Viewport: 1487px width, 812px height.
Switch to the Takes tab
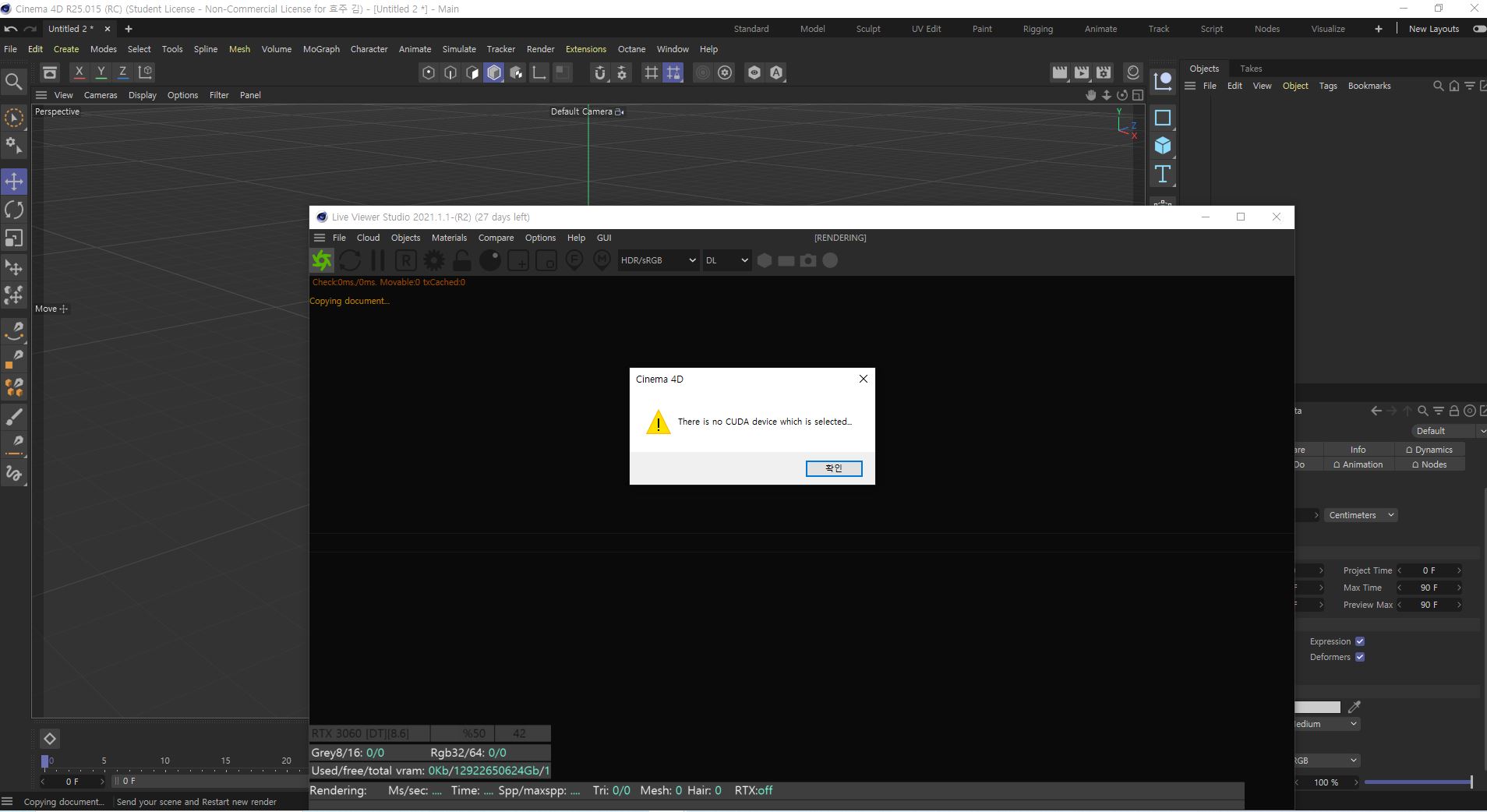click(x=1251, y=69)
